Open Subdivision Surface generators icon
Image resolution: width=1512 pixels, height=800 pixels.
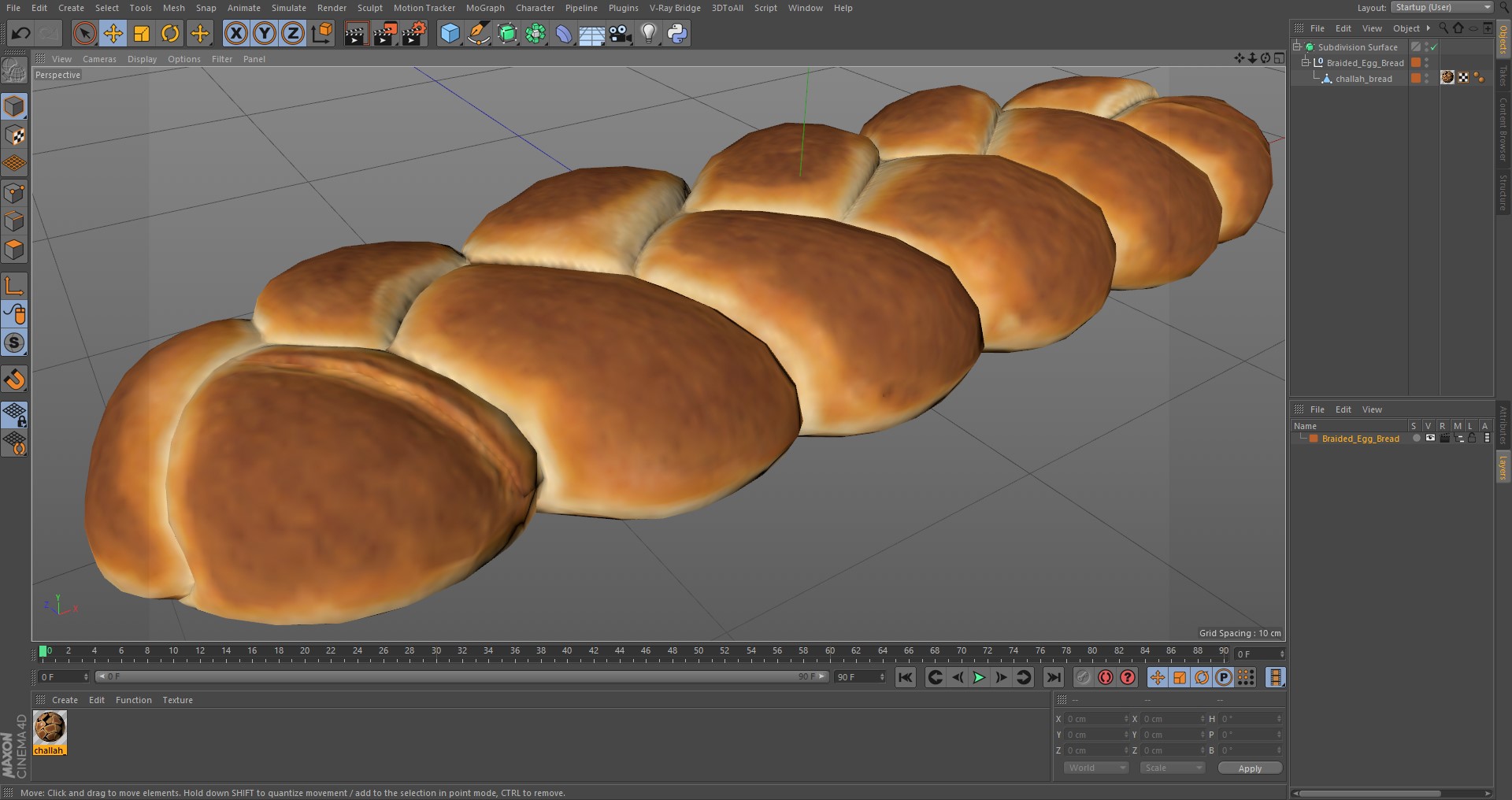click(507, 33)
